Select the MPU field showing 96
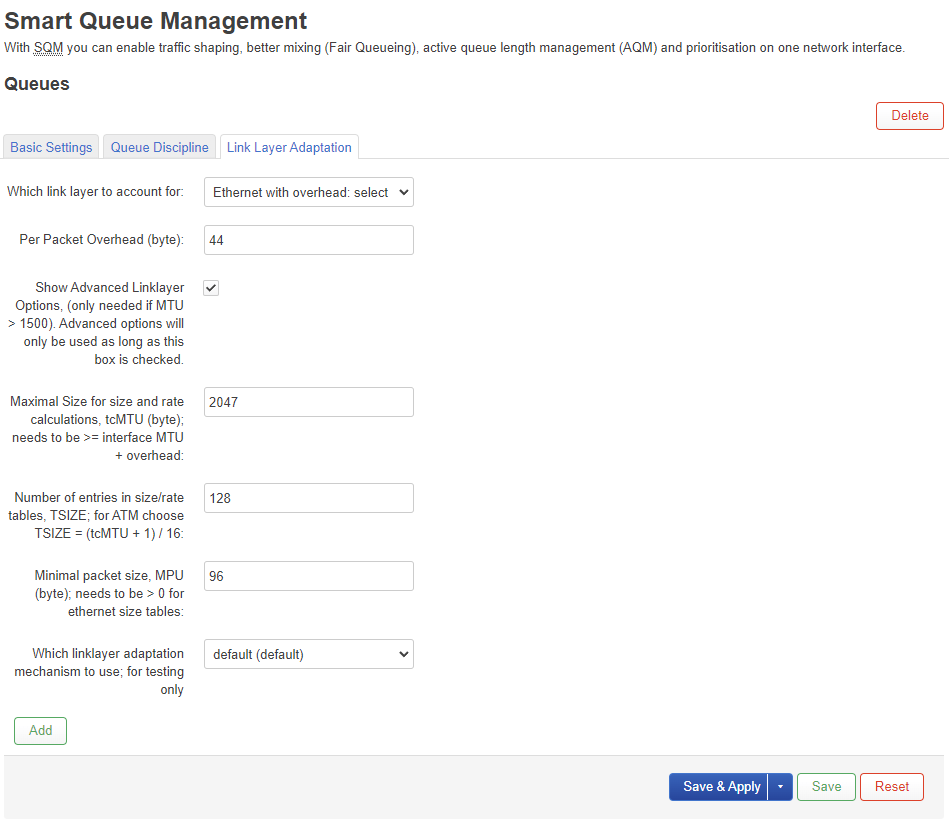 pos(308,576)
